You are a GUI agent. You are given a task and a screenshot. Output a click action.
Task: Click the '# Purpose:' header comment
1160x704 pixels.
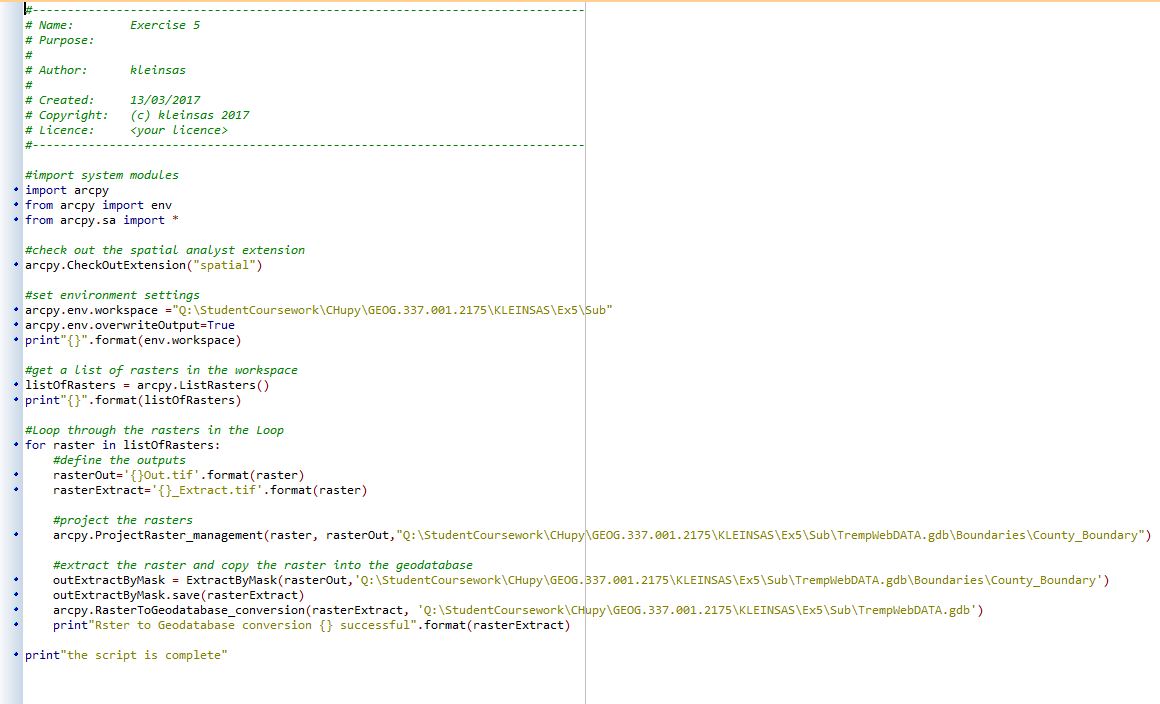[x=60, y=40]
